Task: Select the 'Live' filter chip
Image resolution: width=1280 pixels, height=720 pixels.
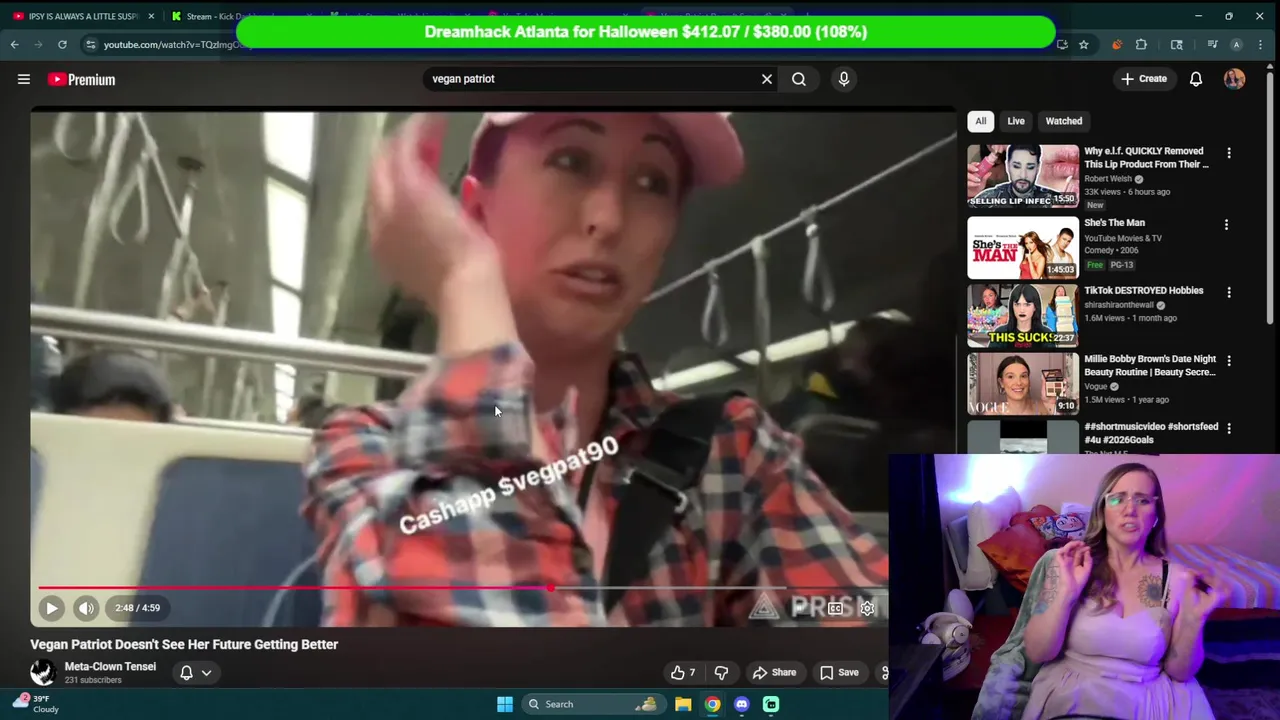Action: (1016, 121)
